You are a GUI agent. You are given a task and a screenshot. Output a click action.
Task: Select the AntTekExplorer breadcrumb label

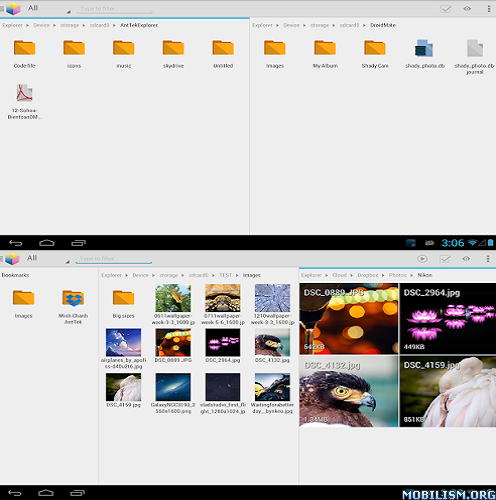[x=139, y=25]
